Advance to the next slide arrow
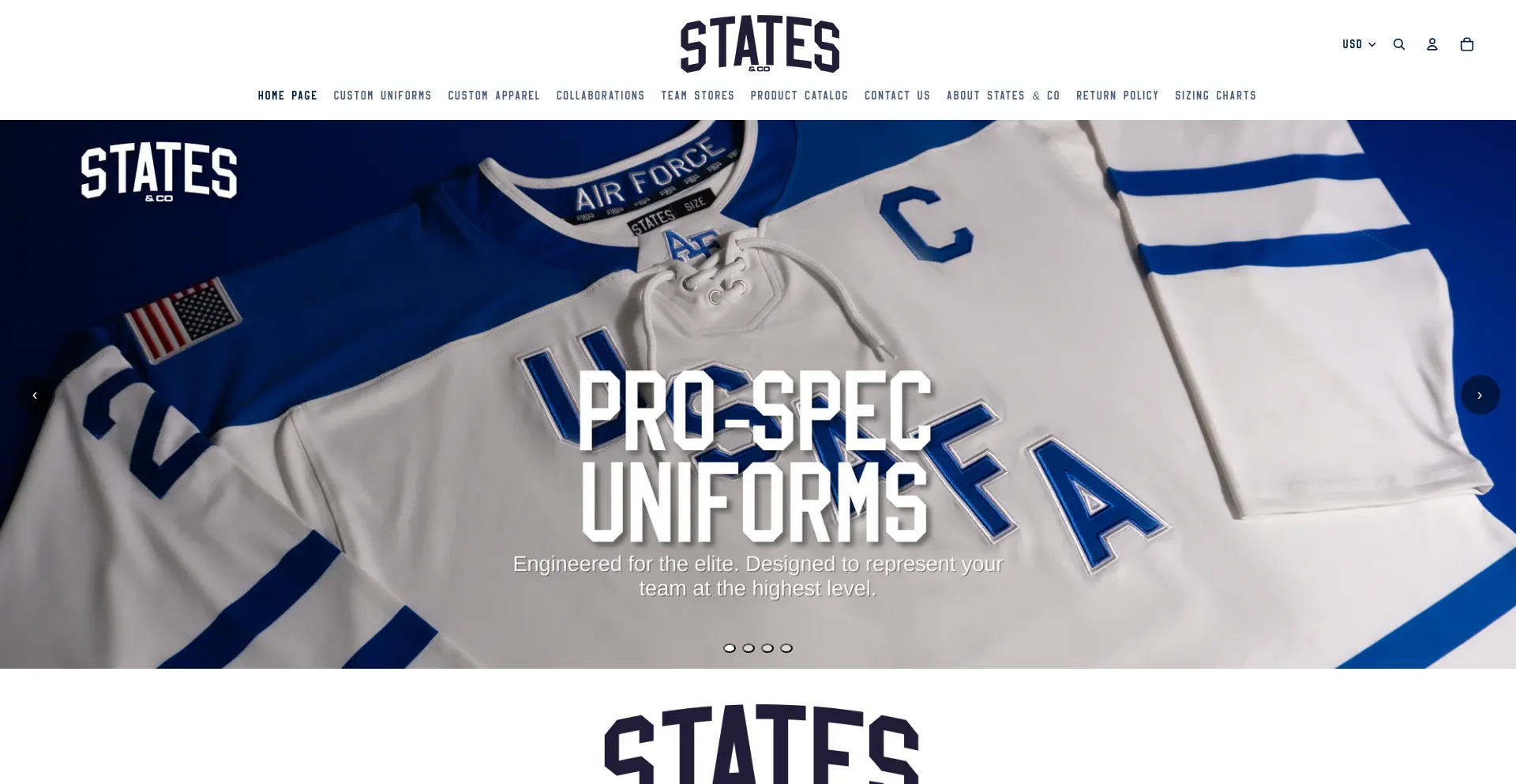Screen dimensions: 1516x784 click(x=1480, y=395)
